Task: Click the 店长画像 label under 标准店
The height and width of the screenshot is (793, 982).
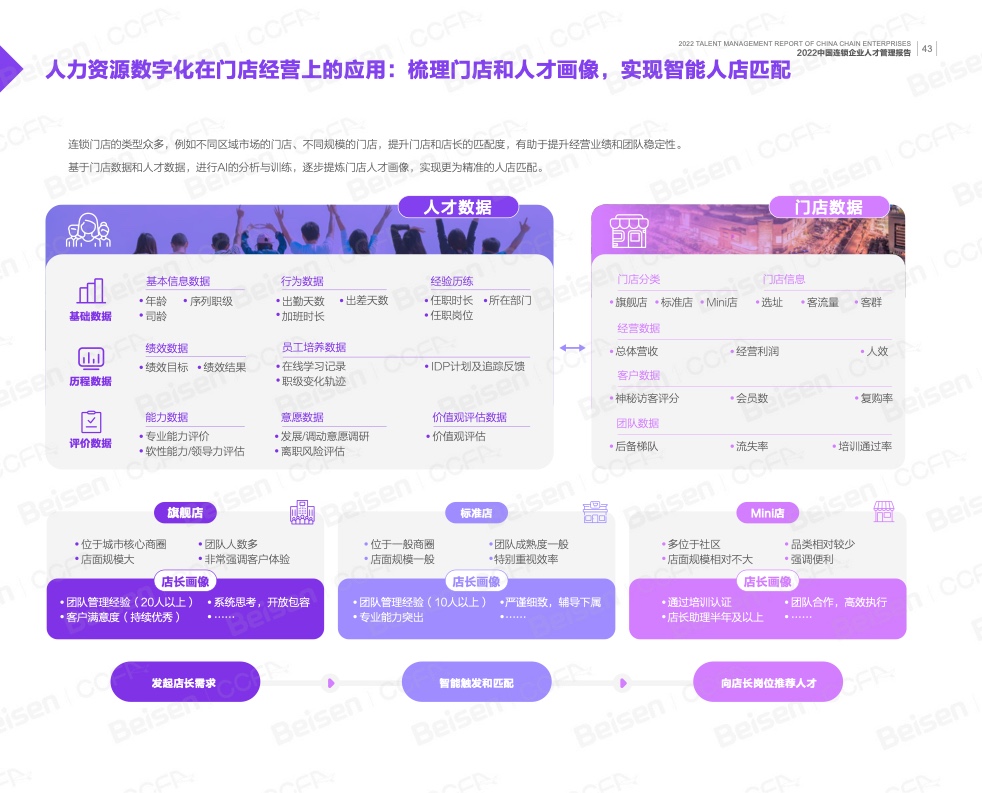Action: [476, 582]
